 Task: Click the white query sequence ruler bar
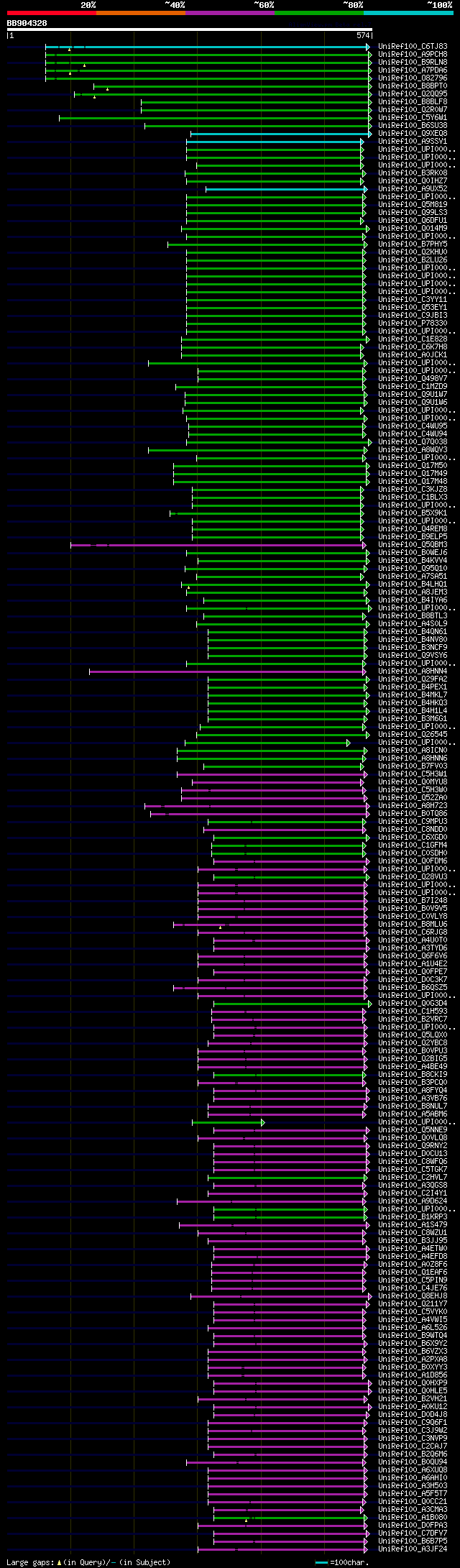click(x=189, y=29)
